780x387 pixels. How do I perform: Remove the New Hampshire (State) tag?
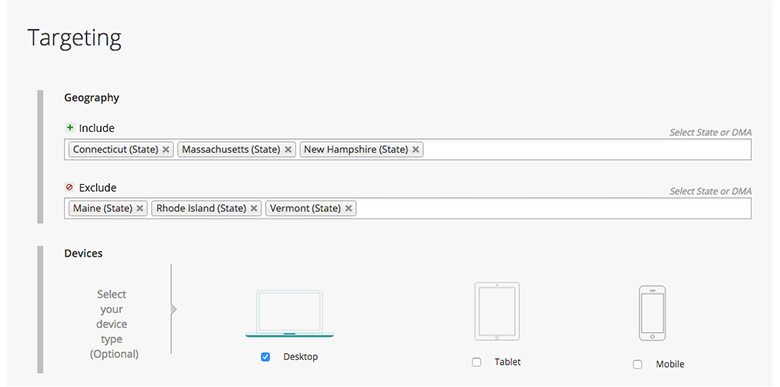point(415,150)
